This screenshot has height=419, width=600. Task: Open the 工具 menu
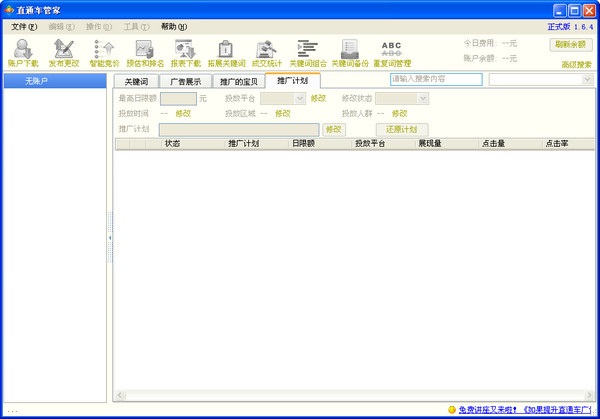coord(136,26)
